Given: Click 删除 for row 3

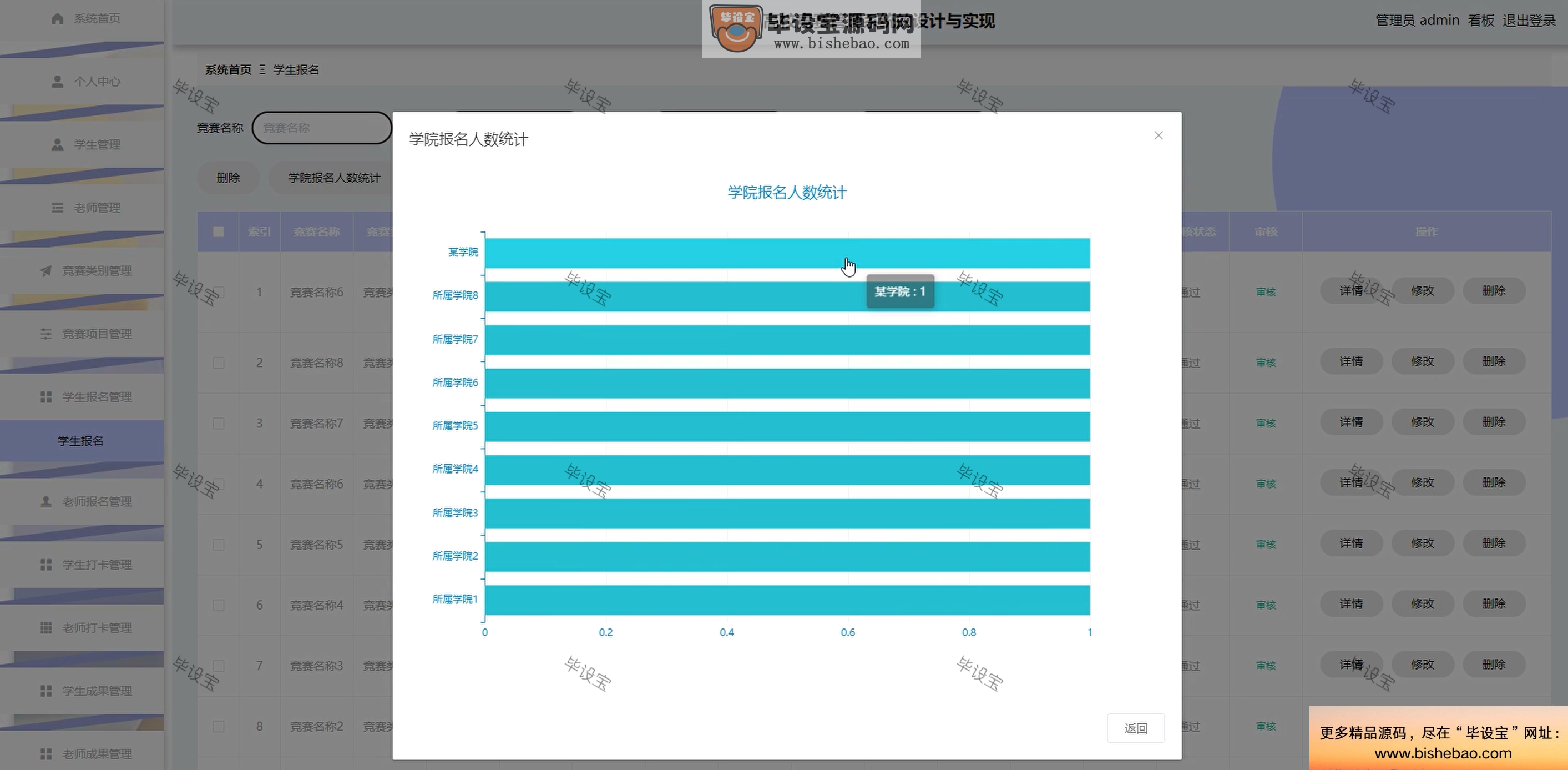Looking at the screenshot, I should (1494, 421).
